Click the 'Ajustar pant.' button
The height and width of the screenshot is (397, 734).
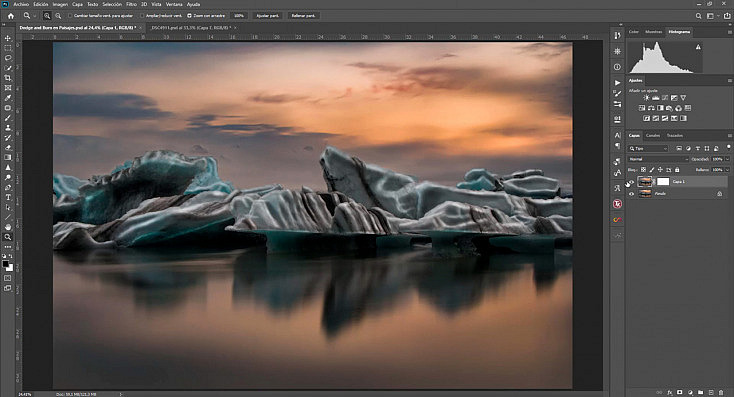268,16
